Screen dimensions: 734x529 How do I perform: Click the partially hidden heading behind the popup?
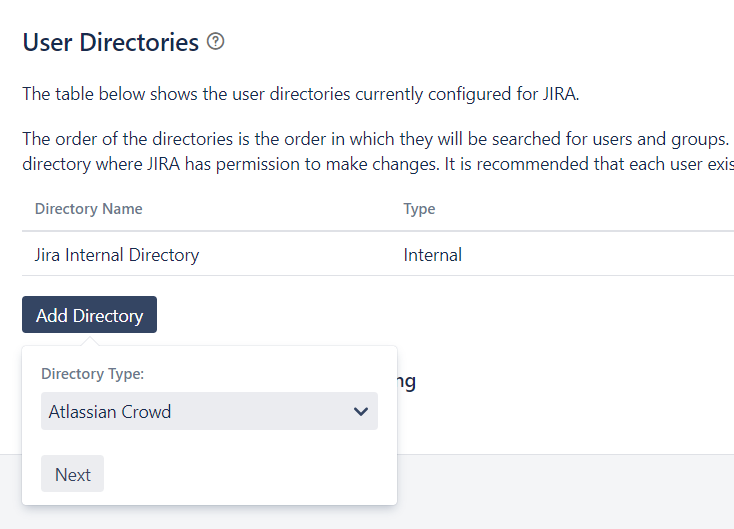(x=408, y=381)
